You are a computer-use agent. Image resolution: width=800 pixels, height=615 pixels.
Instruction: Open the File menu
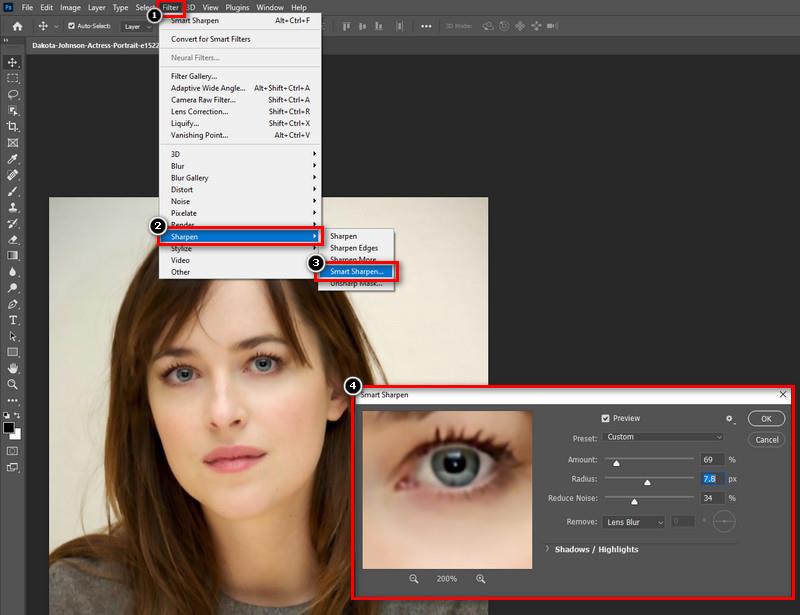point(27,8)
